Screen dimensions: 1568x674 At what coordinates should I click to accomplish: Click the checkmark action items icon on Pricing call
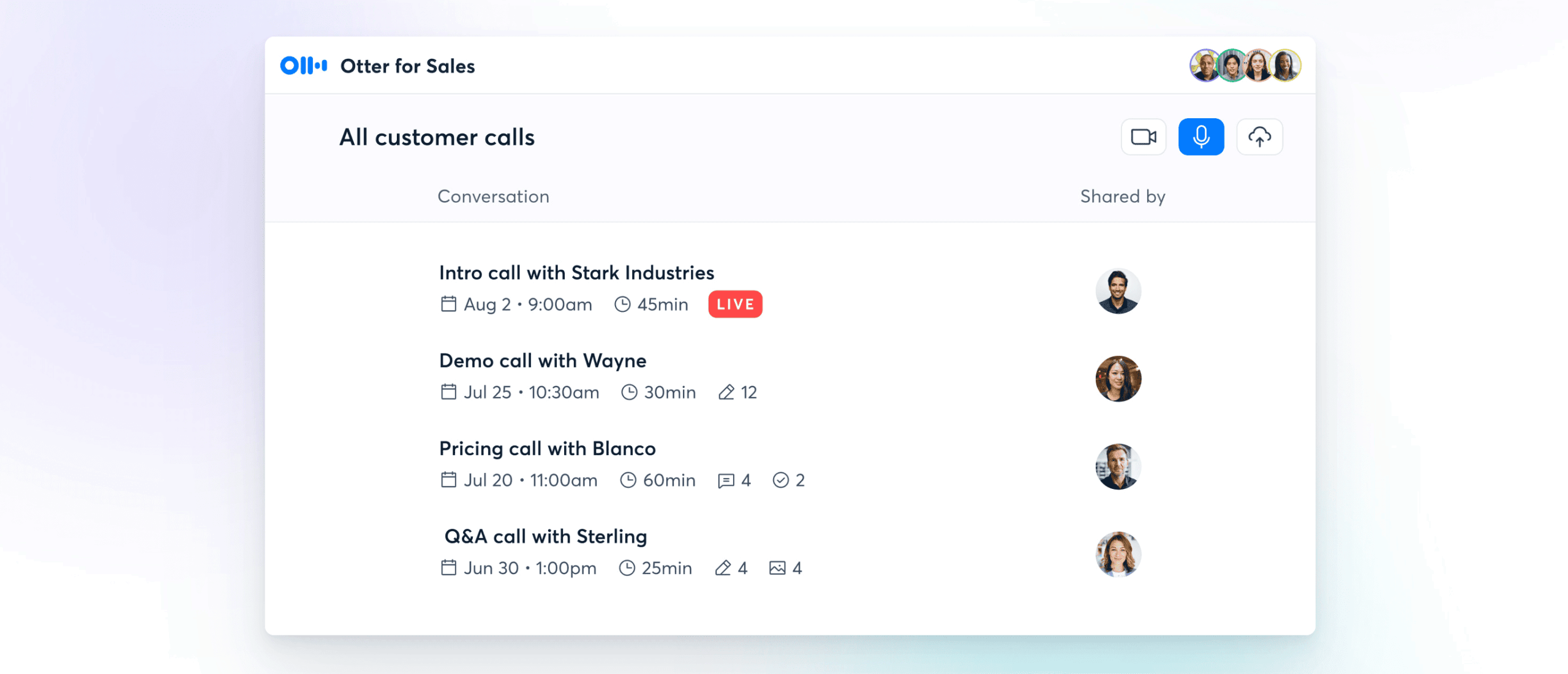pos(780,480)
